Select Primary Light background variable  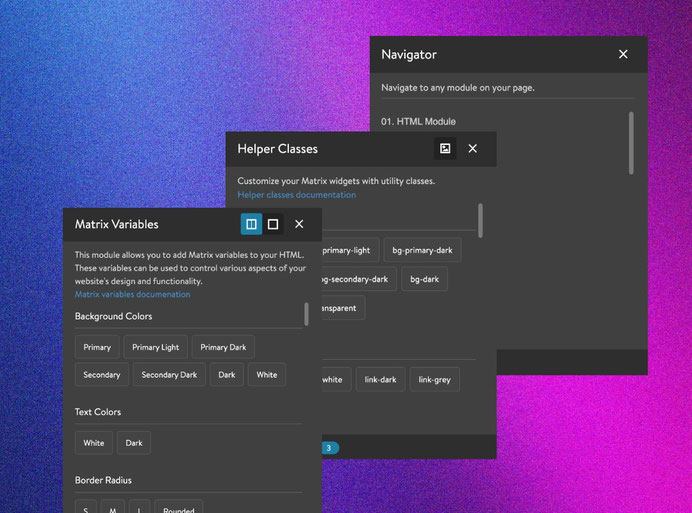tap(155, 347)
